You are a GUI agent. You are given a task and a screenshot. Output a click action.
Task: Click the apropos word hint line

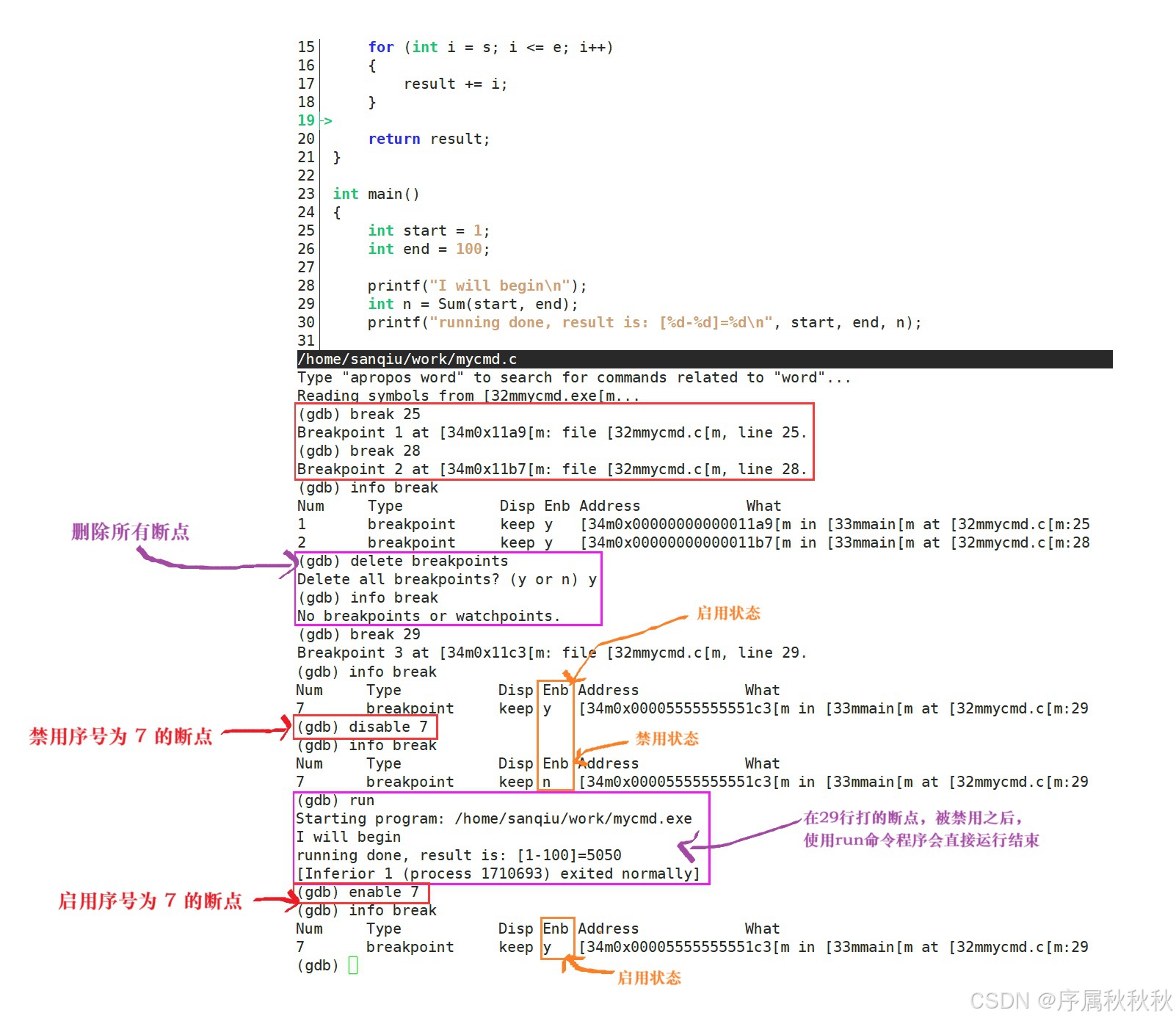click(574, 377)
